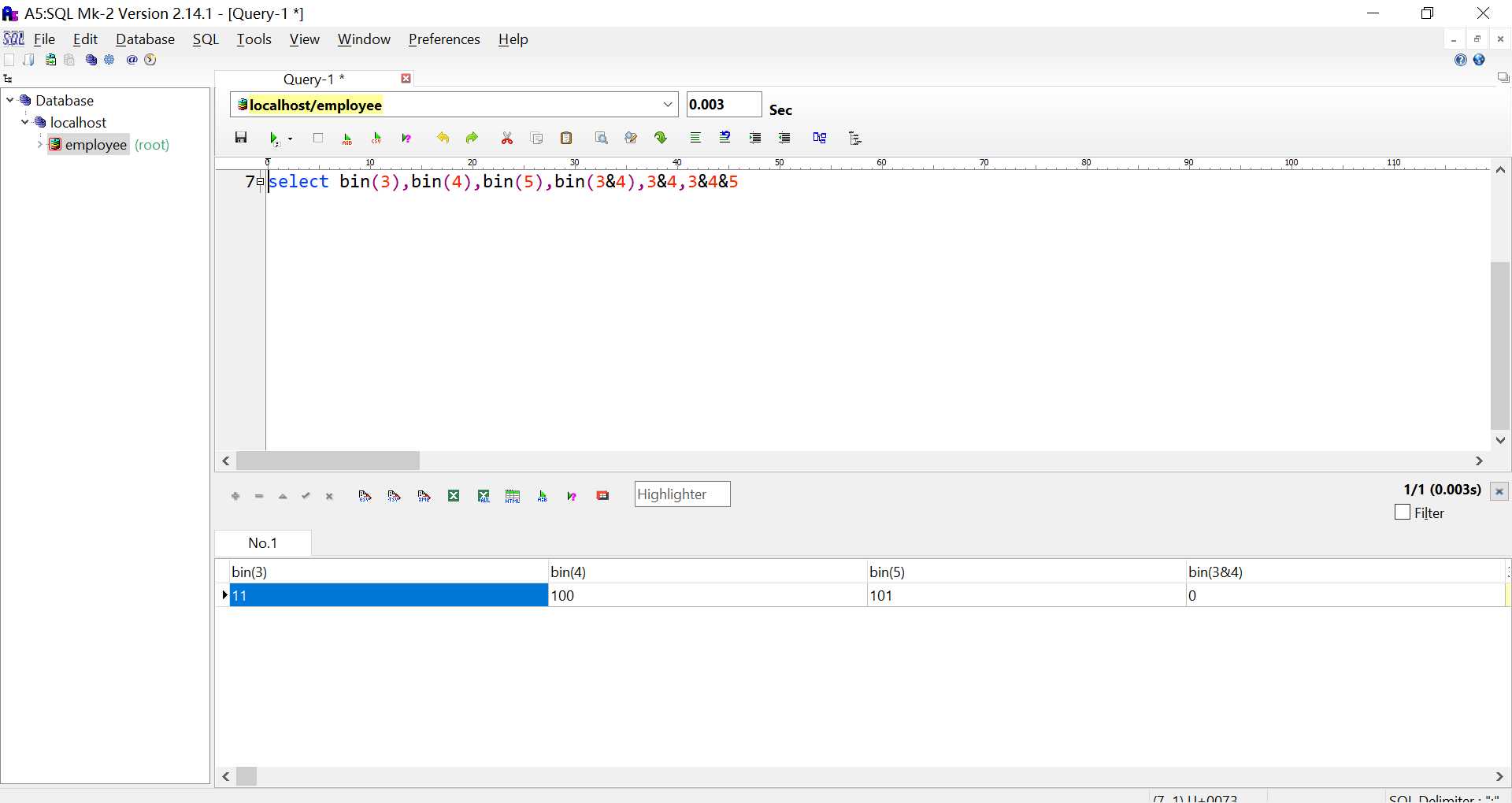Click the cancel X icon in result toolbar
Image resolution: width=1512 pixels, height=803 pixels.
[x=330, y=496]
